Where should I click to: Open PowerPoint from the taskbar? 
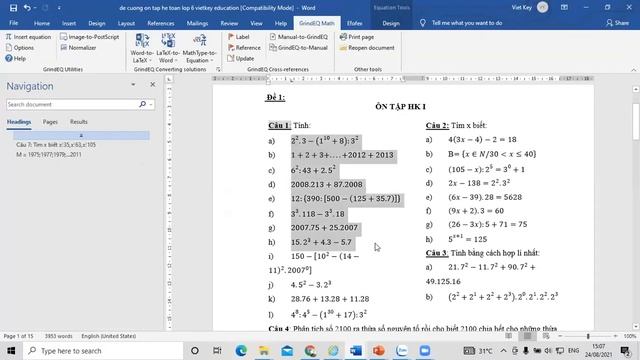[379, 351]
